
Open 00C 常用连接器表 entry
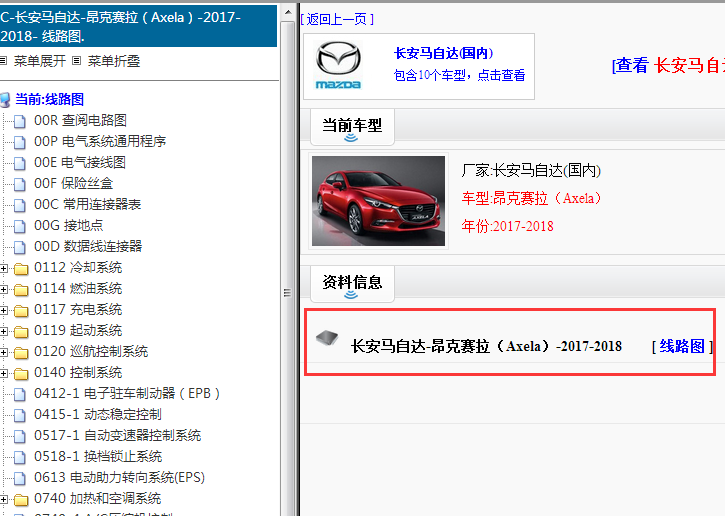pyautogui.click(x=87, y=204)
